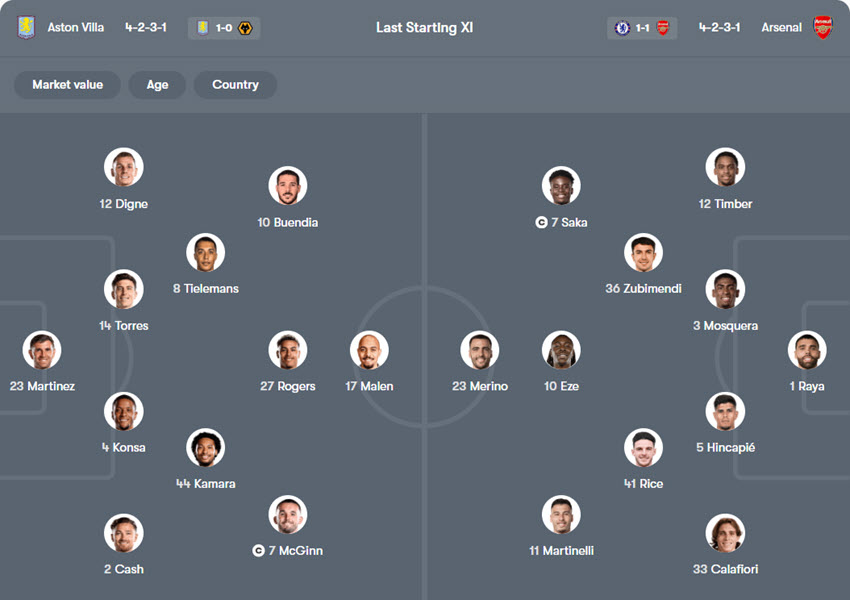The height and width of the screenshot is (600, 850).
Task: Click the Chelsea 1-1 Arsenal result button
Action: coord(642,28)
